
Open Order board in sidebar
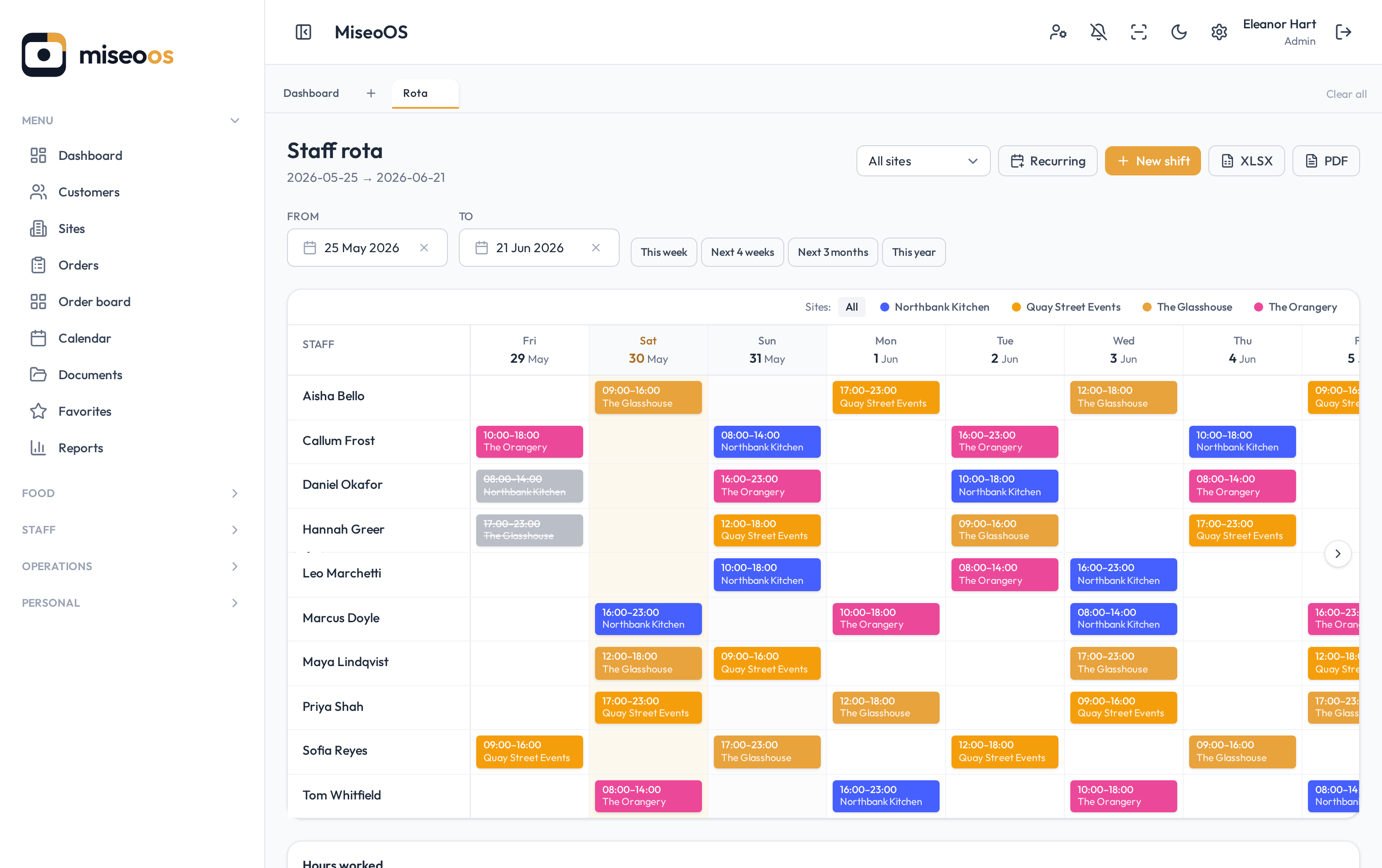pos(132,302)
